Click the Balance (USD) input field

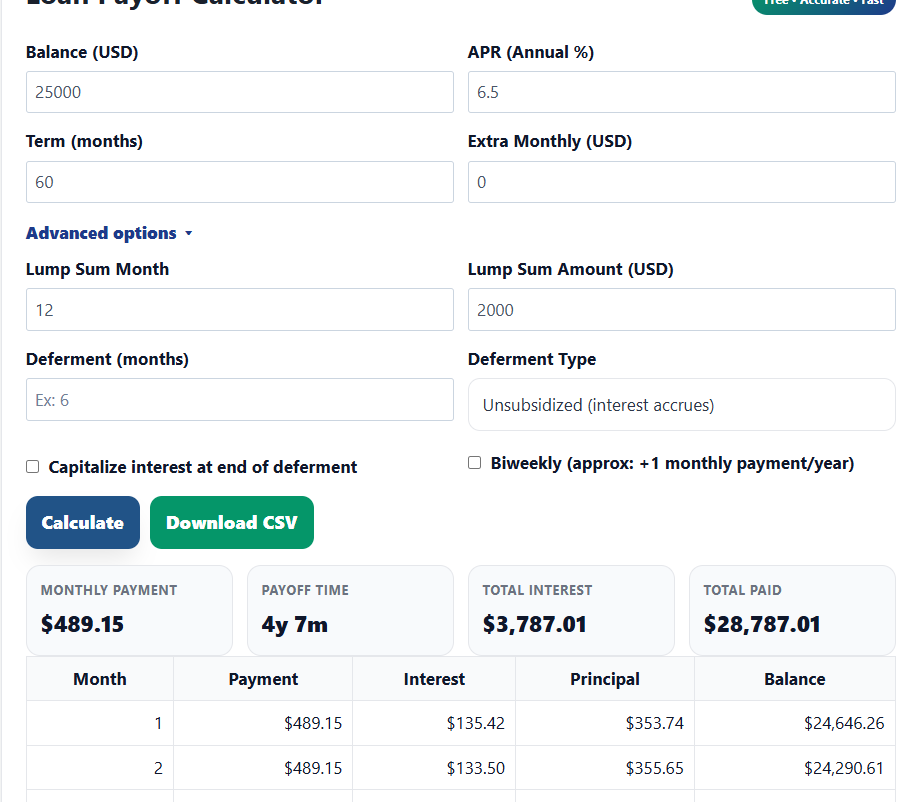click(x=239, y=92)
